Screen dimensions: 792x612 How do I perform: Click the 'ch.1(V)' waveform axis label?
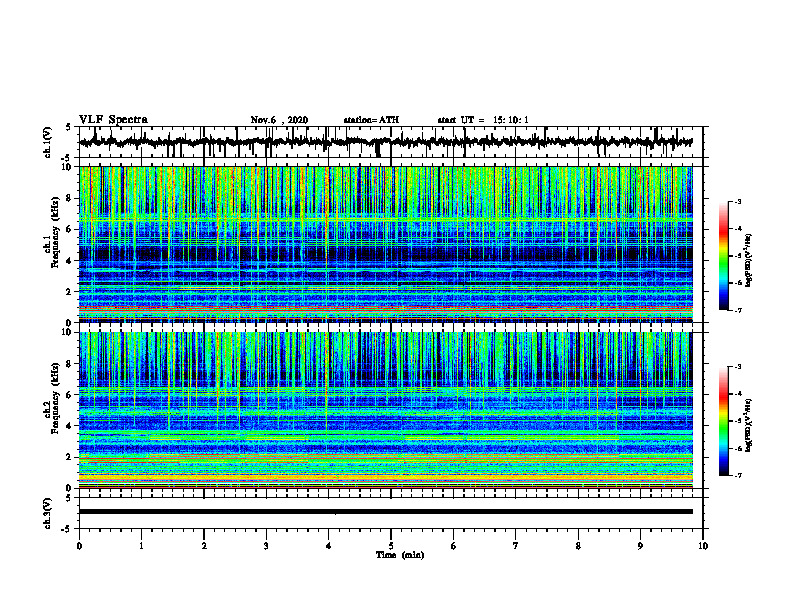pos(47,142)
